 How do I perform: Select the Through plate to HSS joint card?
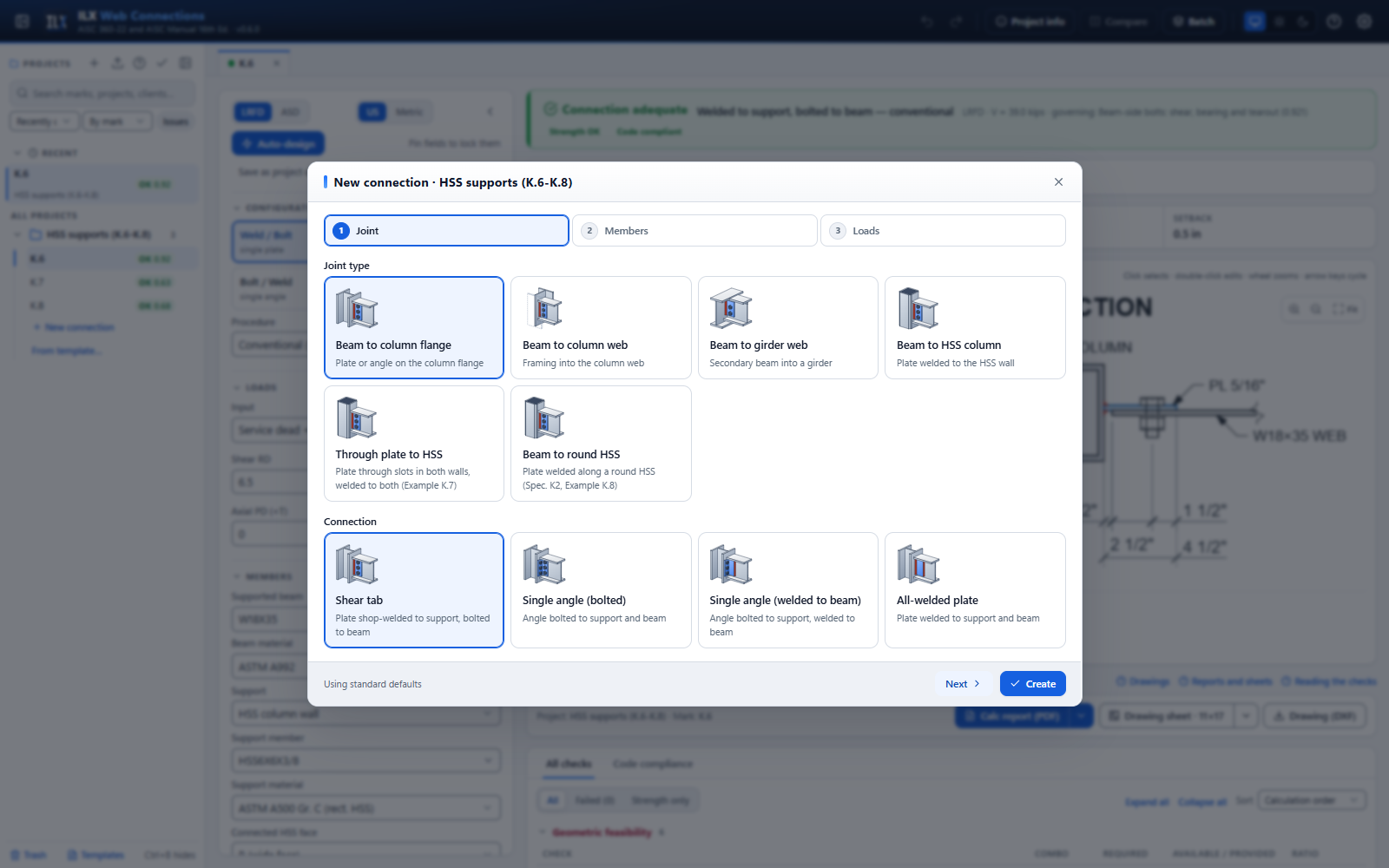[x=414, y=444]
